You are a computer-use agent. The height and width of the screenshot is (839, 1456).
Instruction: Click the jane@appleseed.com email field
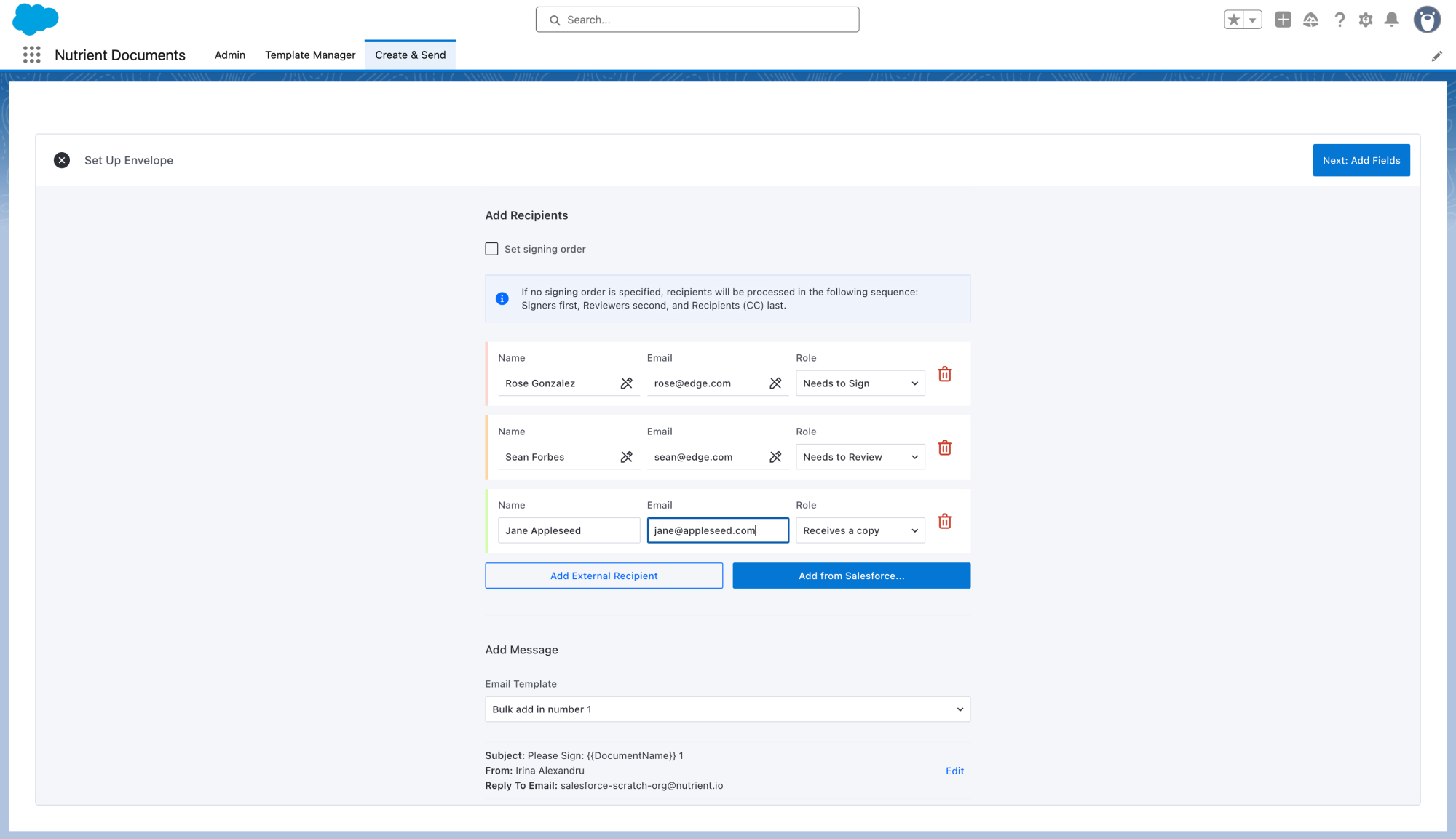click(x=718, y=530)
